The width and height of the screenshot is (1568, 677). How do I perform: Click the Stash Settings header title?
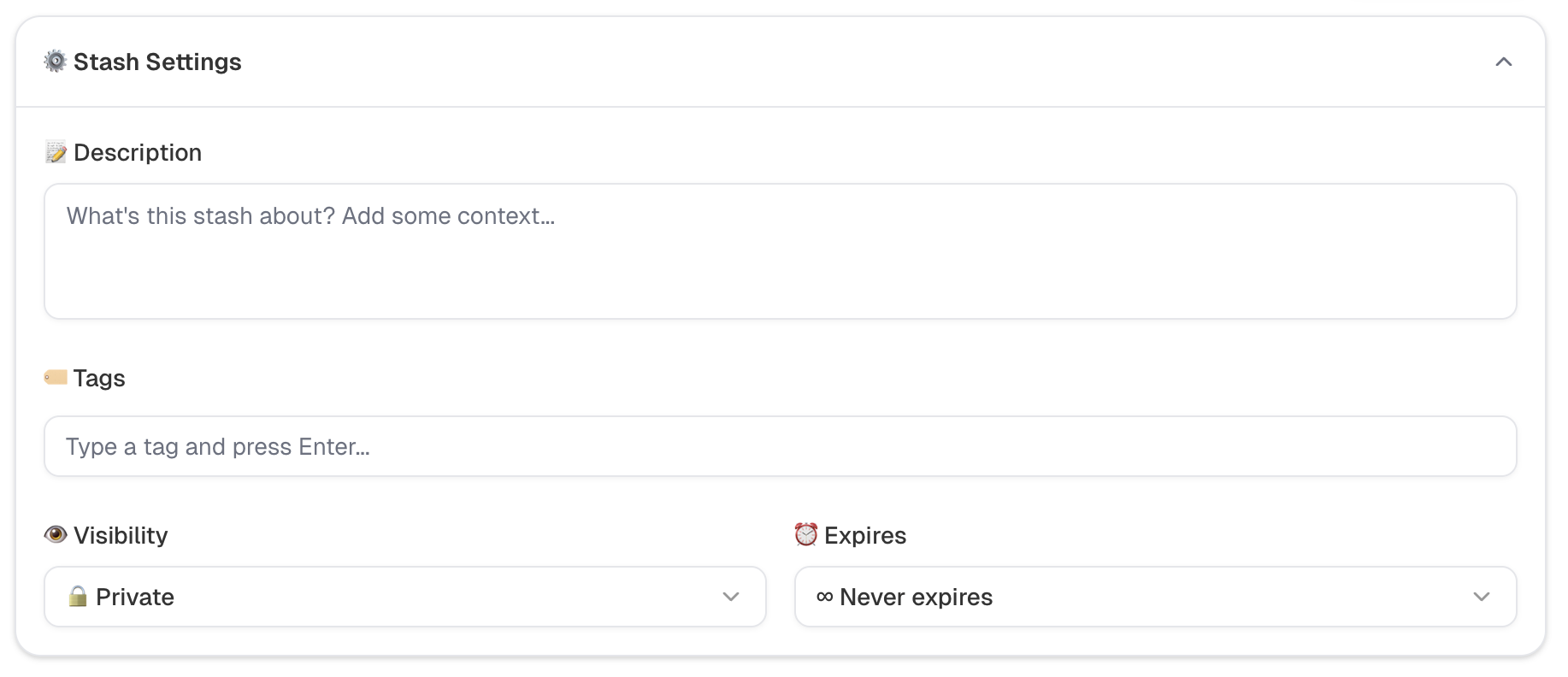pos(157,62)
